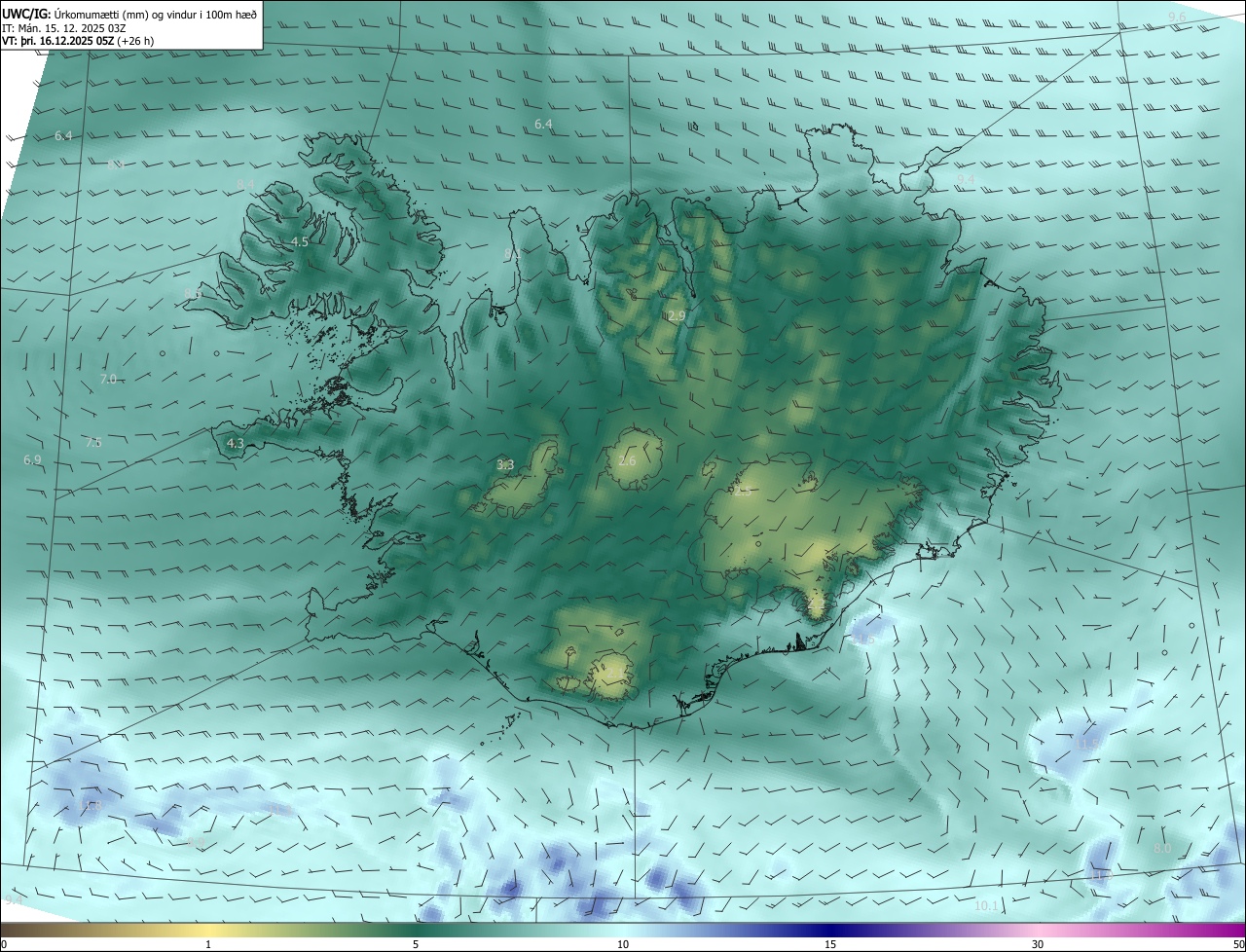The image size is (1246, 952).
Task: Click the map value label 7.5
Action: tap(93, 442)
